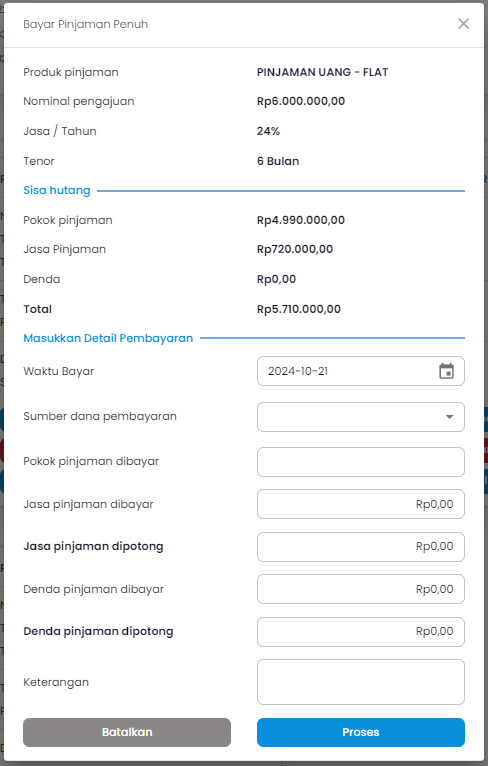Click the Masukkan Detail Pembayaran heading

tap(108, 338)
